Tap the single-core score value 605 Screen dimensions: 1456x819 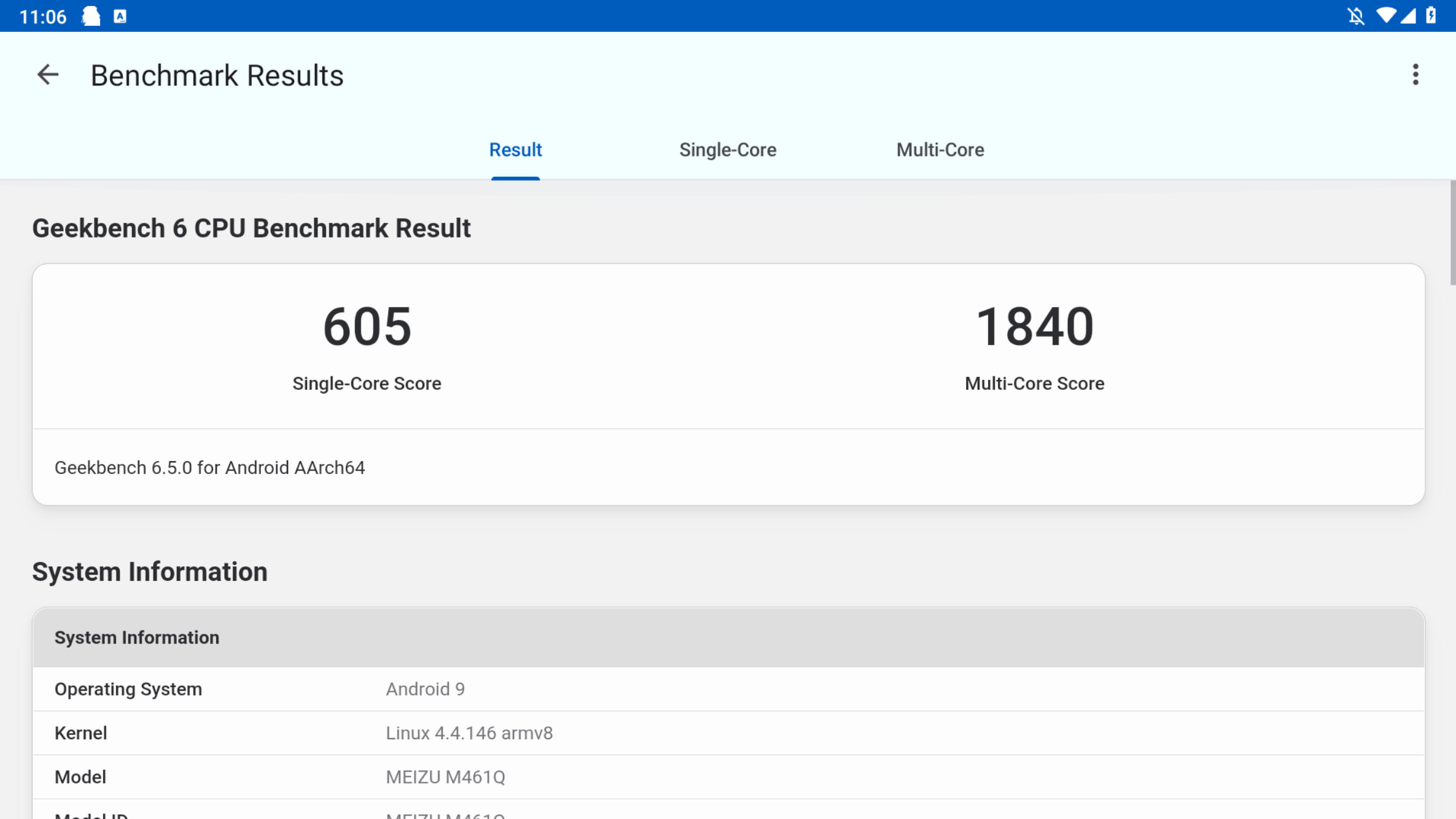click(367, 327)
